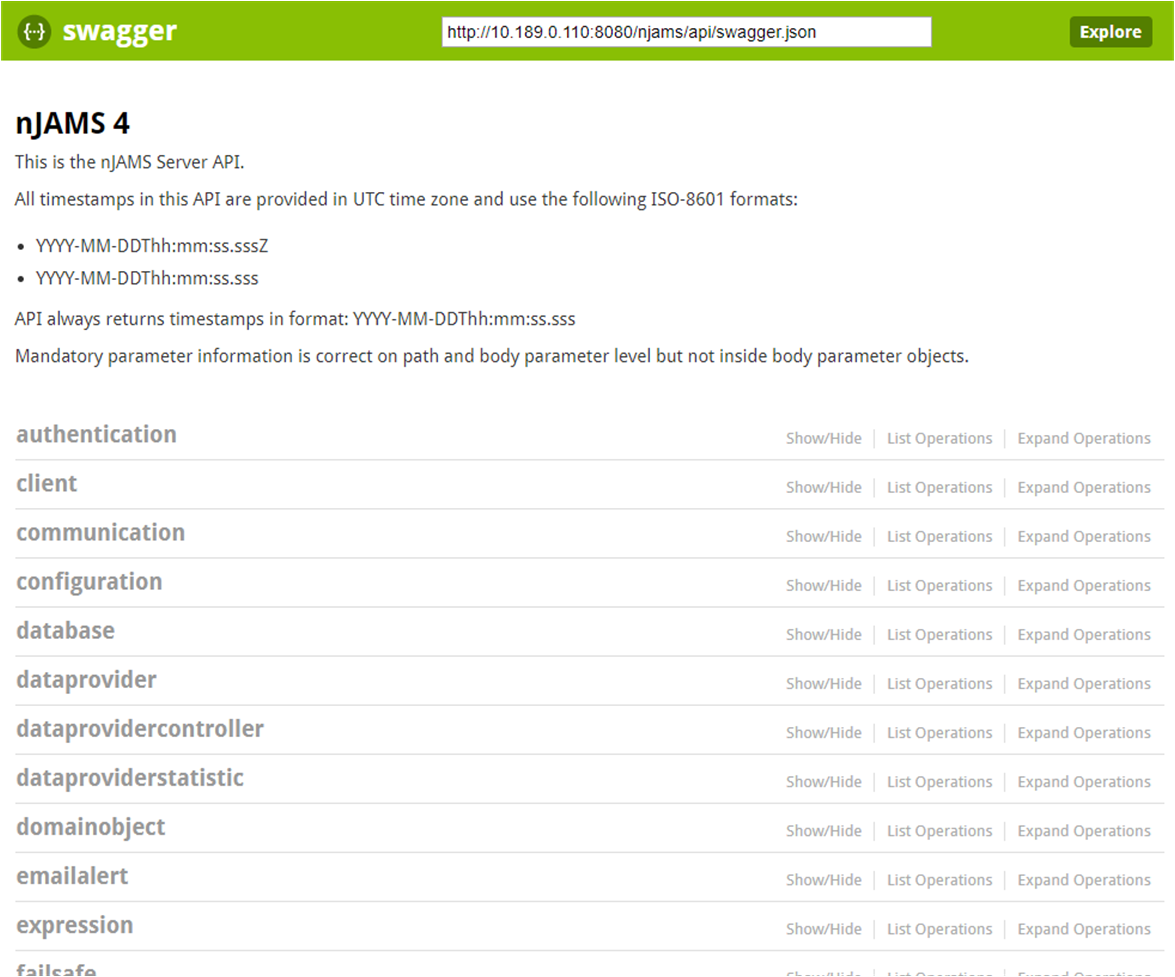Click the swagger brand name text
Viewport: 1175px width, 977px height.
[120, 32]
